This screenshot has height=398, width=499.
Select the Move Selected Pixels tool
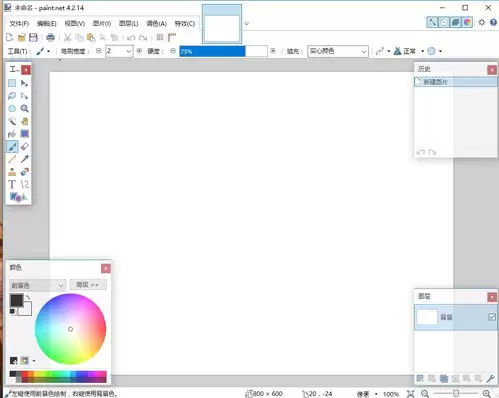(x=24, y=83)
